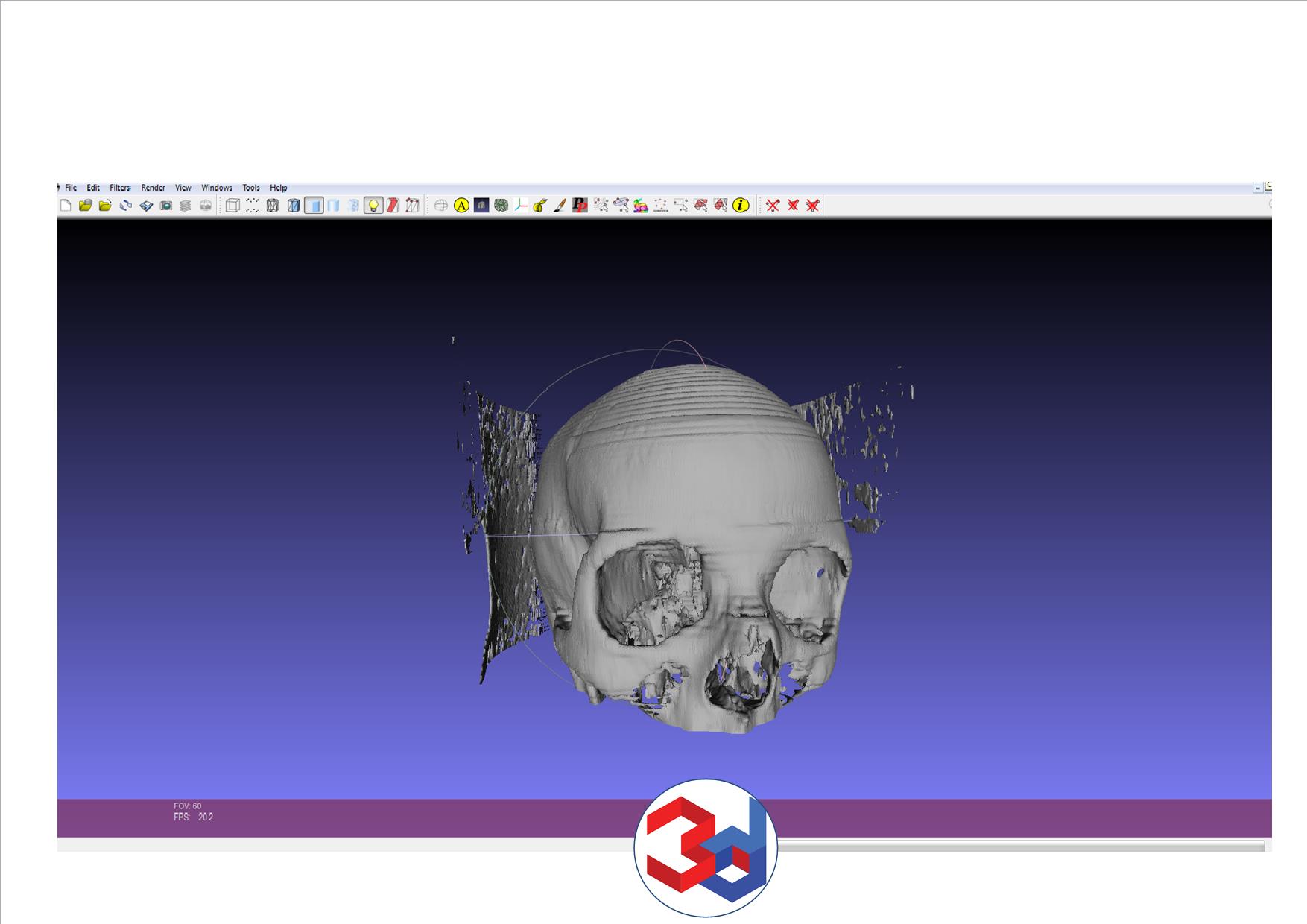The image size is (1307, 924).
Task: Click the horizontal scrollbar at bottom right
Action: [1019, 846]
